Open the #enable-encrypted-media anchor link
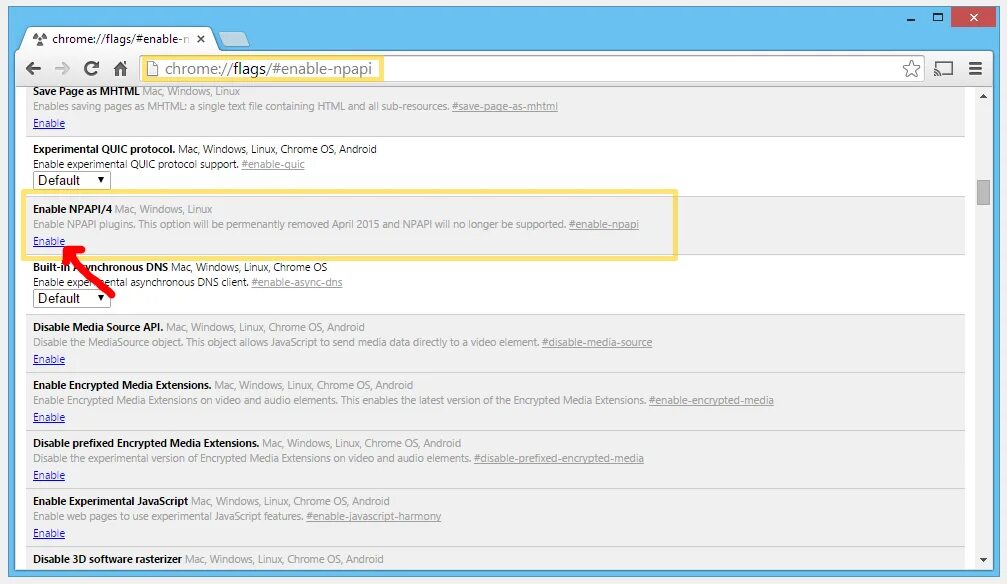1007x584 pixels. coord(711,400)
